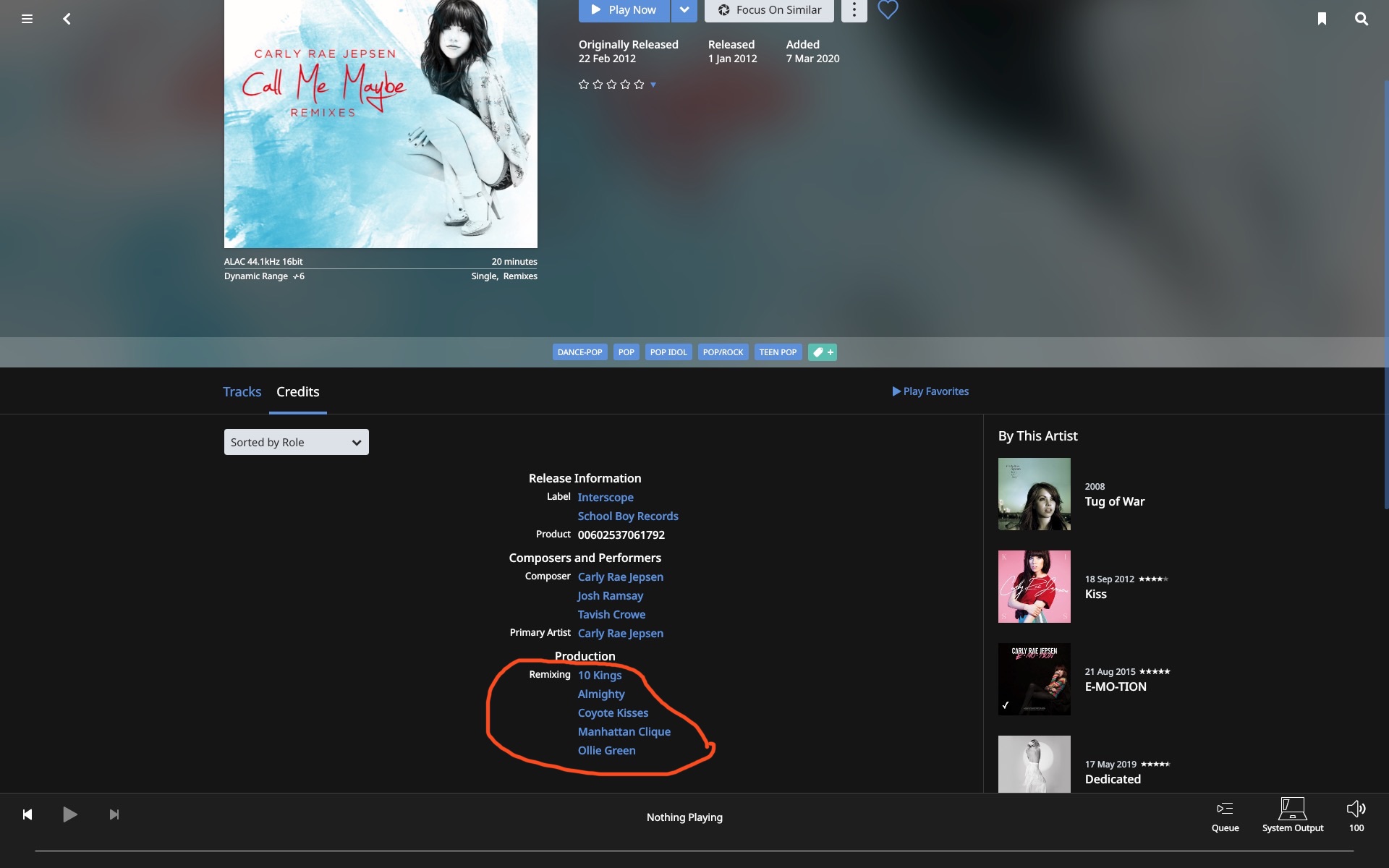The height and width of the screenshot is (868, 1389).
Task: Open the star rating dropdown arrow
Action: pyautogui.click(x=653, y=85)
